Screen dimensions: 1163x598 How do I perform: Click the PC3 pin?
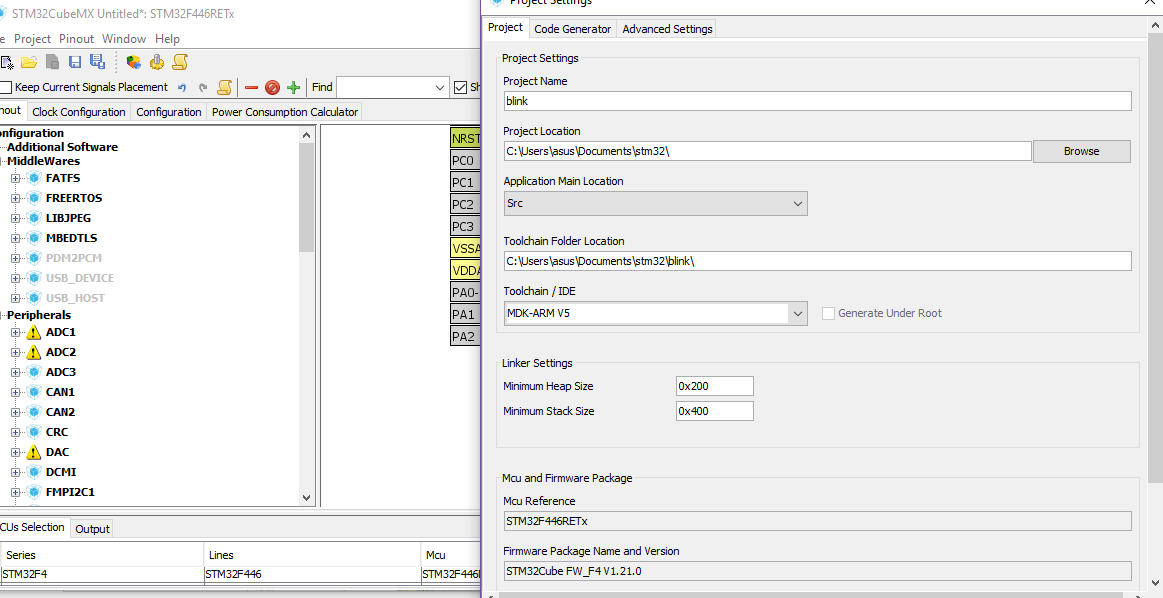point(466,227)
